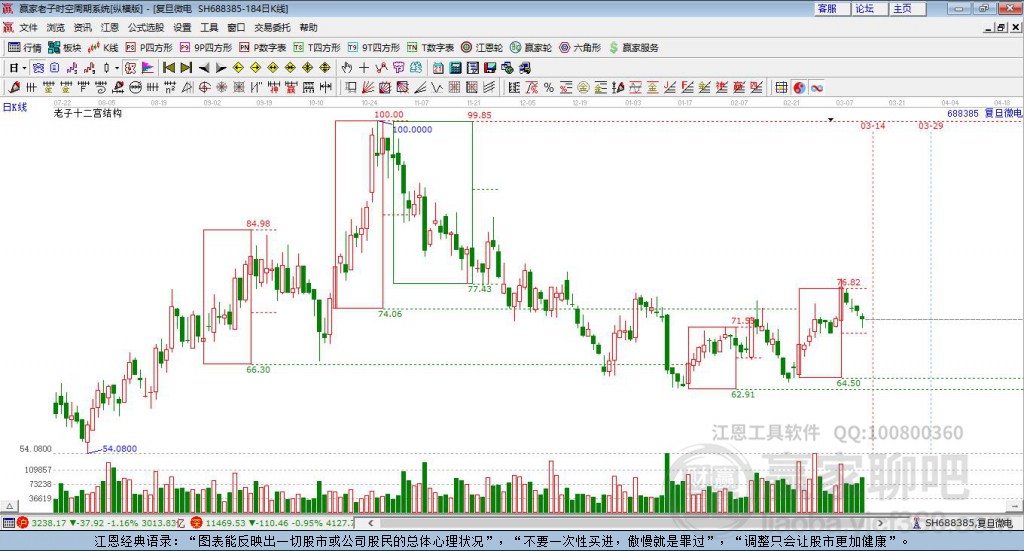The height and width of the screenshot is (551, 1024).
Task: Move chart right with black right arrow
Action: pos(221,68)
